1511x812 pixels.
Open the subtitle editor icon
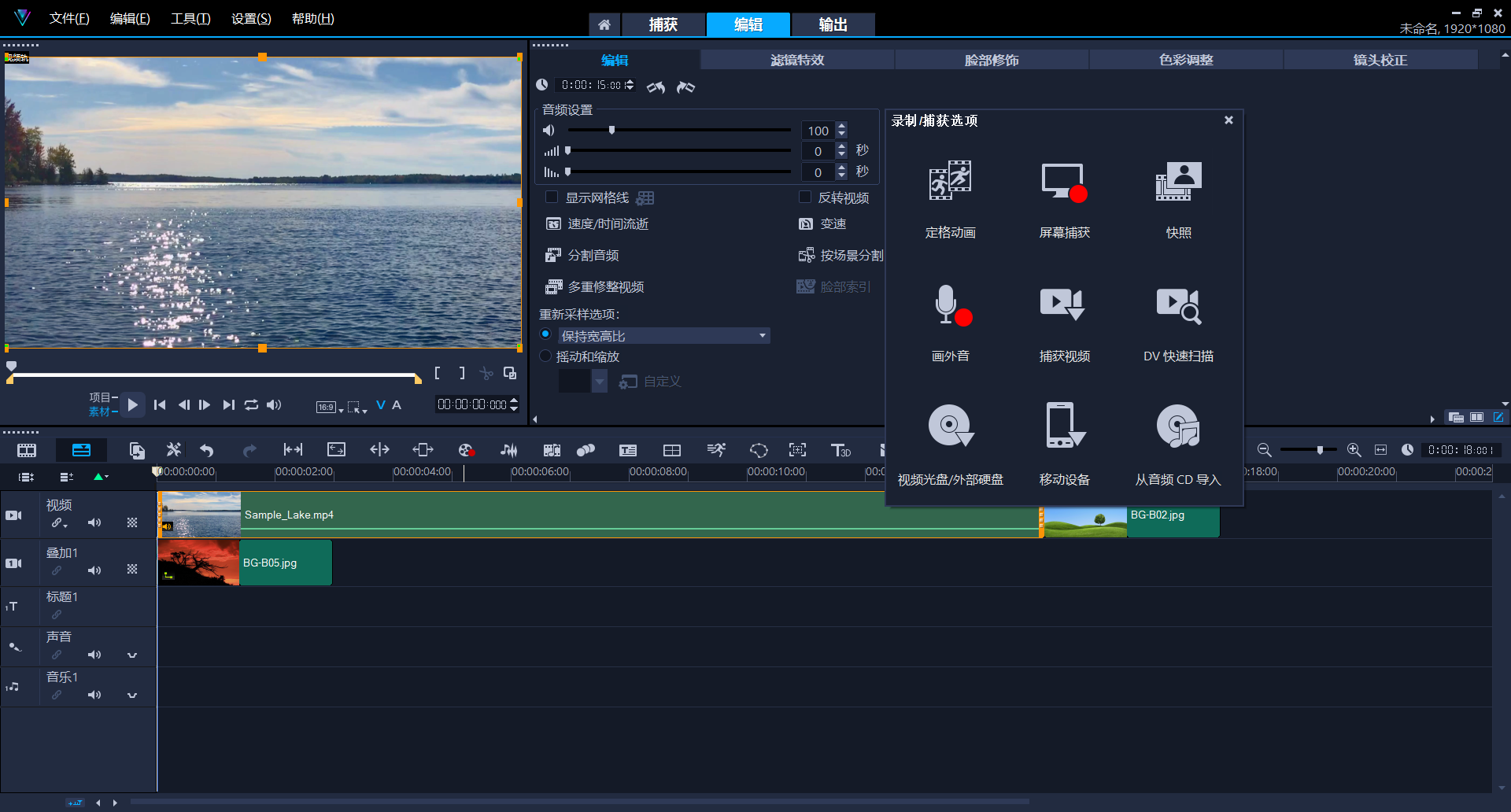point(628,450)
